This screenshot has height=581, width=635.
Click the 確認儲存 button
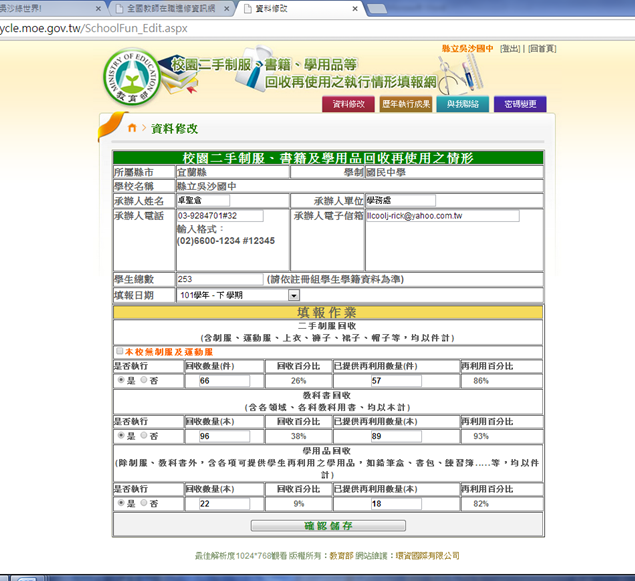[327, 525]
